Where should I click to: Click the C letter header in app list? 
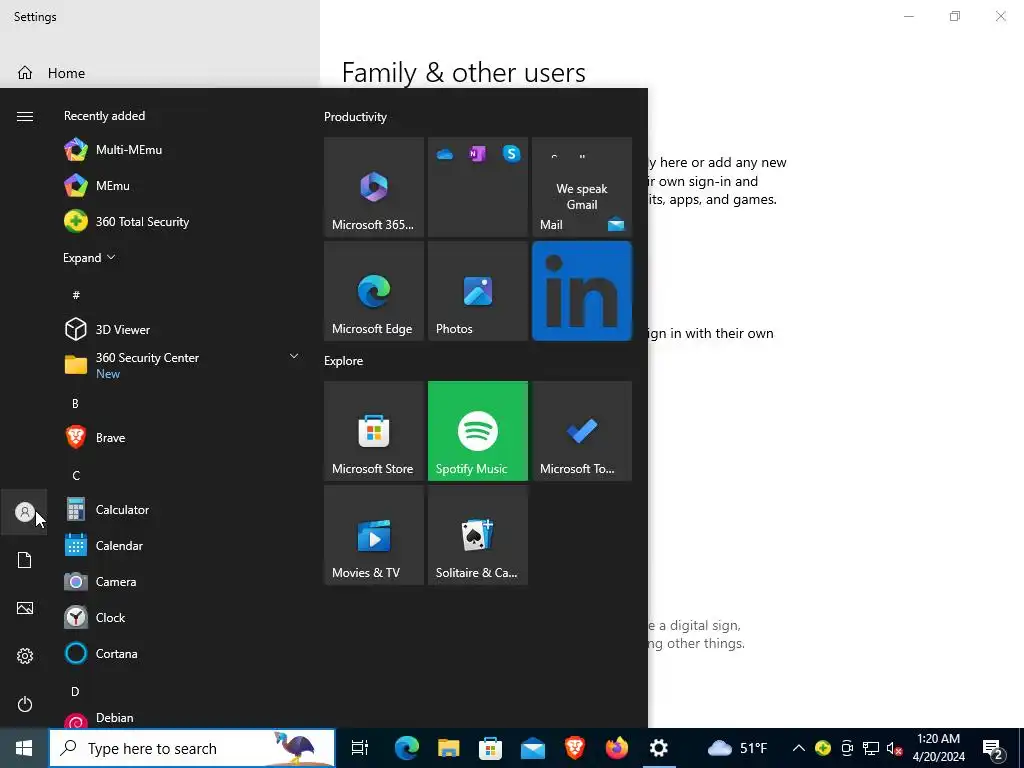(76, 475)
